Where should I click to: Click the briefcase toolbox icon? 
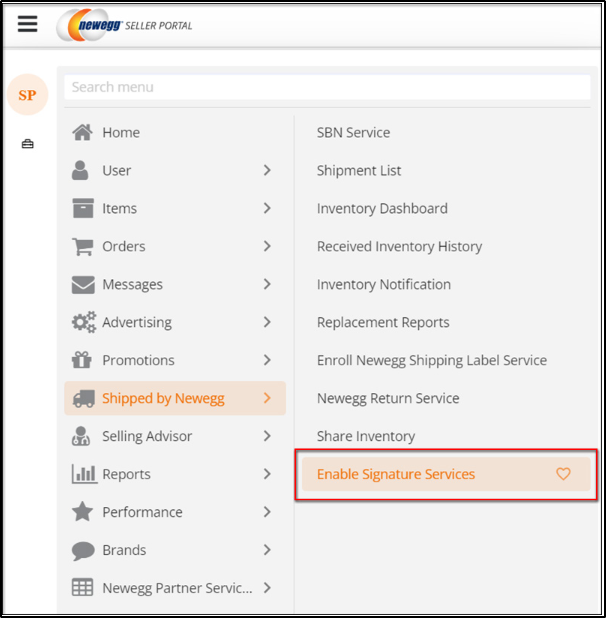28,144
